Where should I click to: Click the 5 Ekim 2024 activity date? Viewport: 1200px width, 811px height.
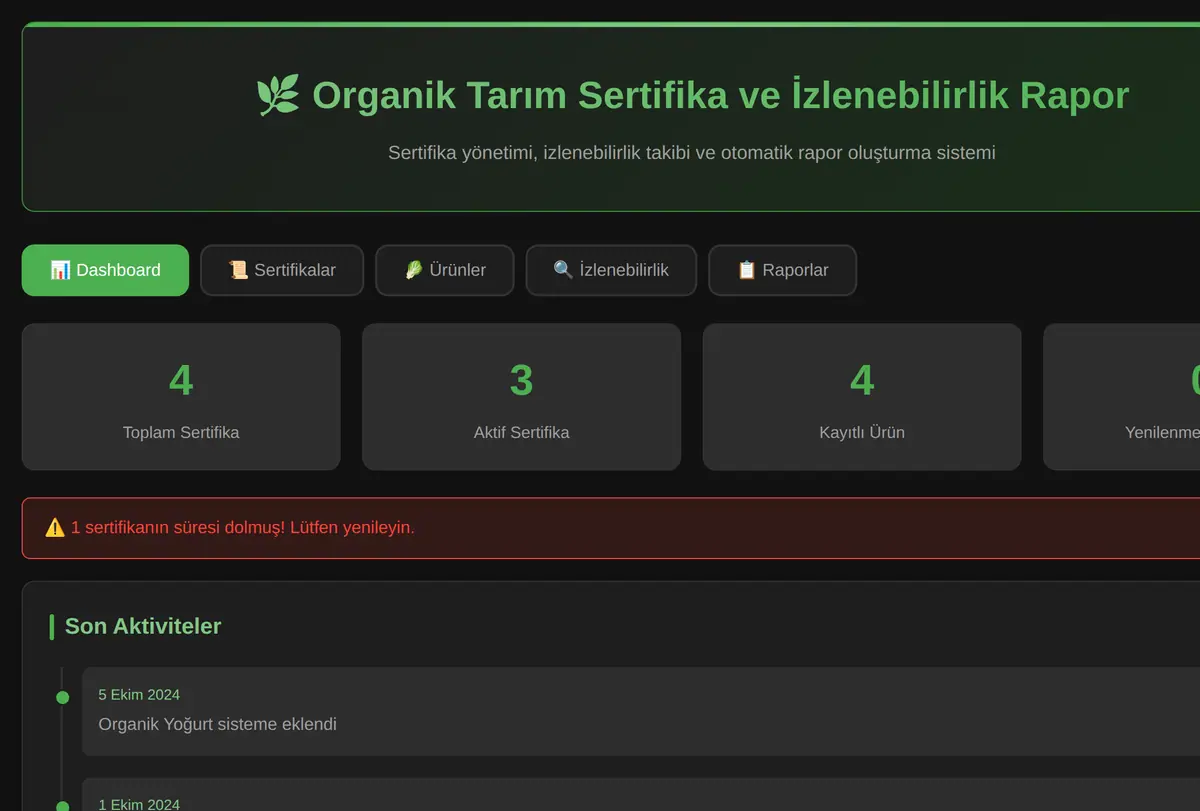[x=139, y=694]
